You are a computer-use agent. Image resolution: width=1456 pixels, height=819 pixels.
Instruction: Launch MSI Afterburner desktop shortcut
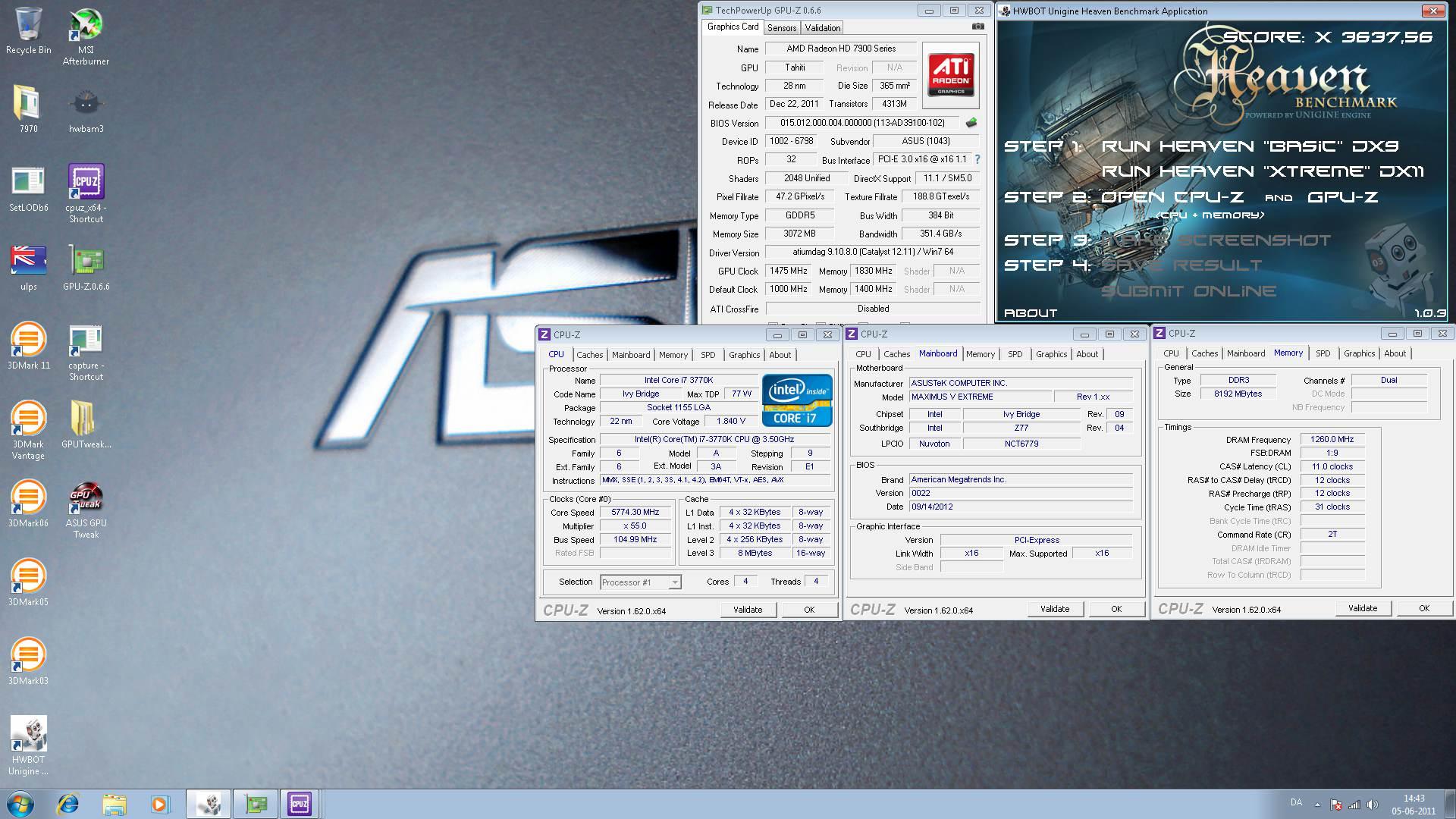pos(86,36)
